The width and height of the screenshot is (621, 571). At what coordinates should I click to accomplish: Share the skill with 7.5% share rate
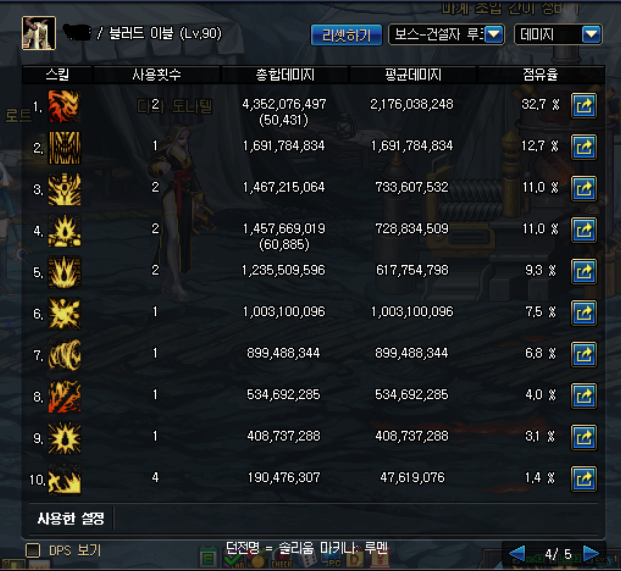584,313
